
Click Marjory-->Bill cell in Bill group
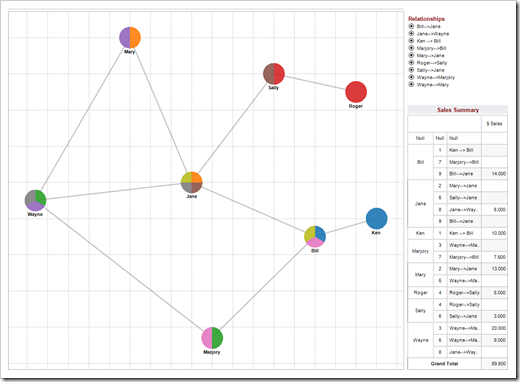464,162
